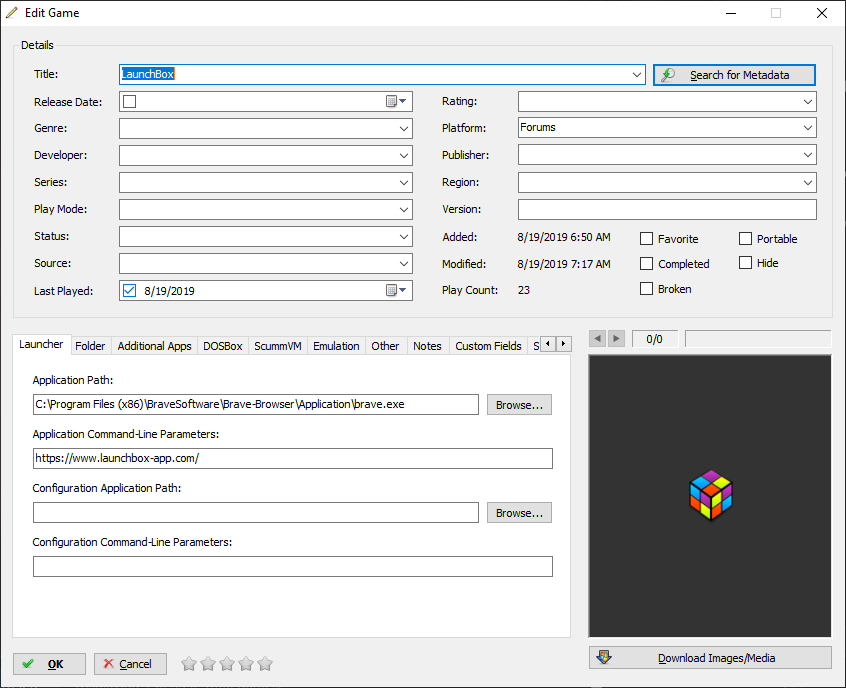
Task: Open the ScummVM tab
Action: [x=278, y=346]
